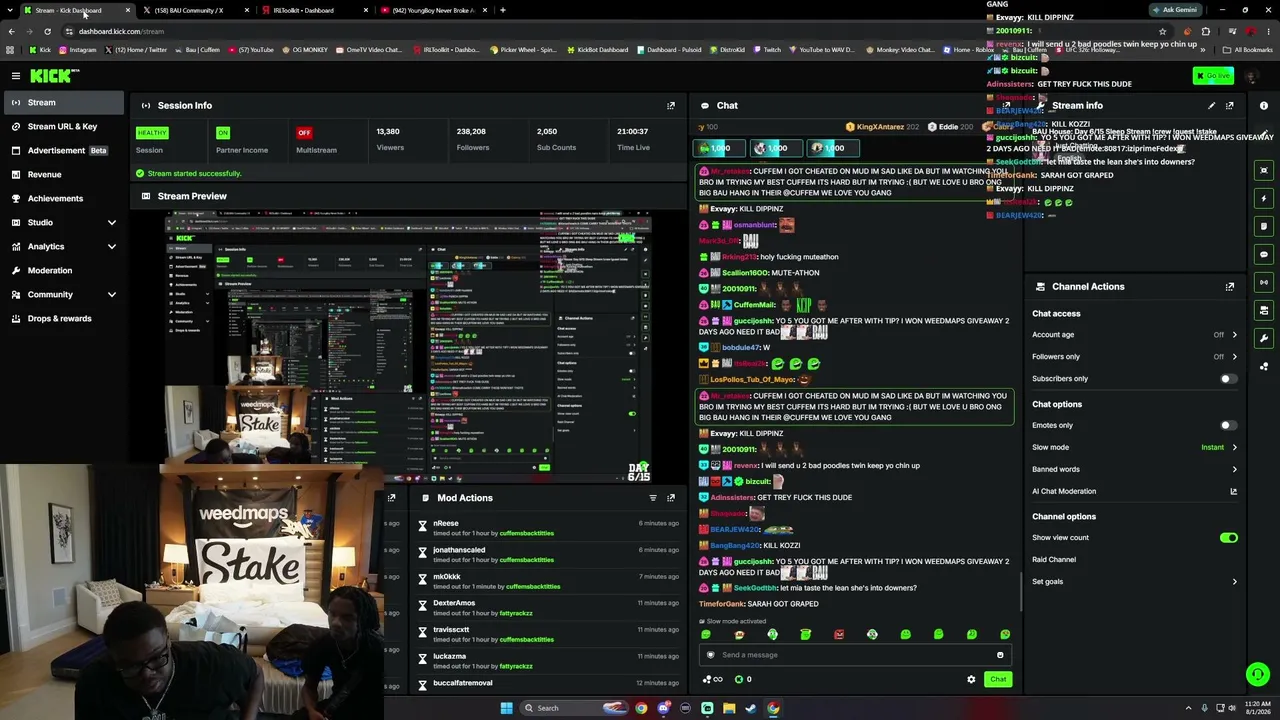Open Banned words list chevron
The image size is (1280, 720).
[1234, 469]
